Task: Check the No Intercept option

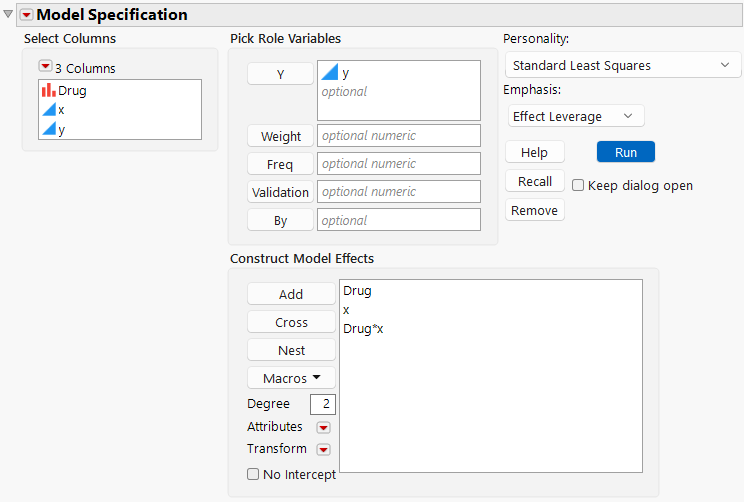Action: pyautogui.click(x=253, y=475)
